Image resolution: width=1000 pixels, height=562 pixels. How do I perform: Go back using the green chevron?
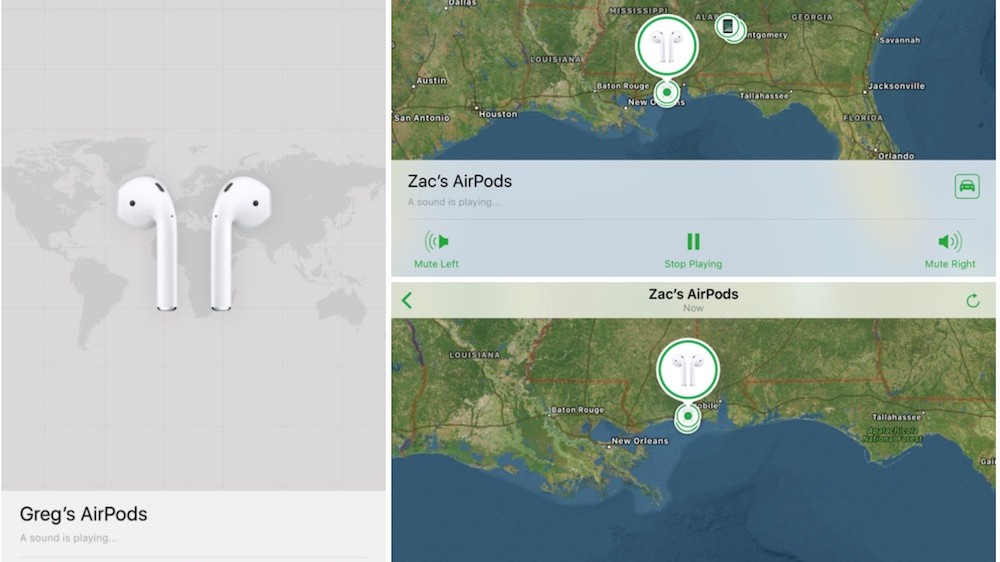coord(407,300)
